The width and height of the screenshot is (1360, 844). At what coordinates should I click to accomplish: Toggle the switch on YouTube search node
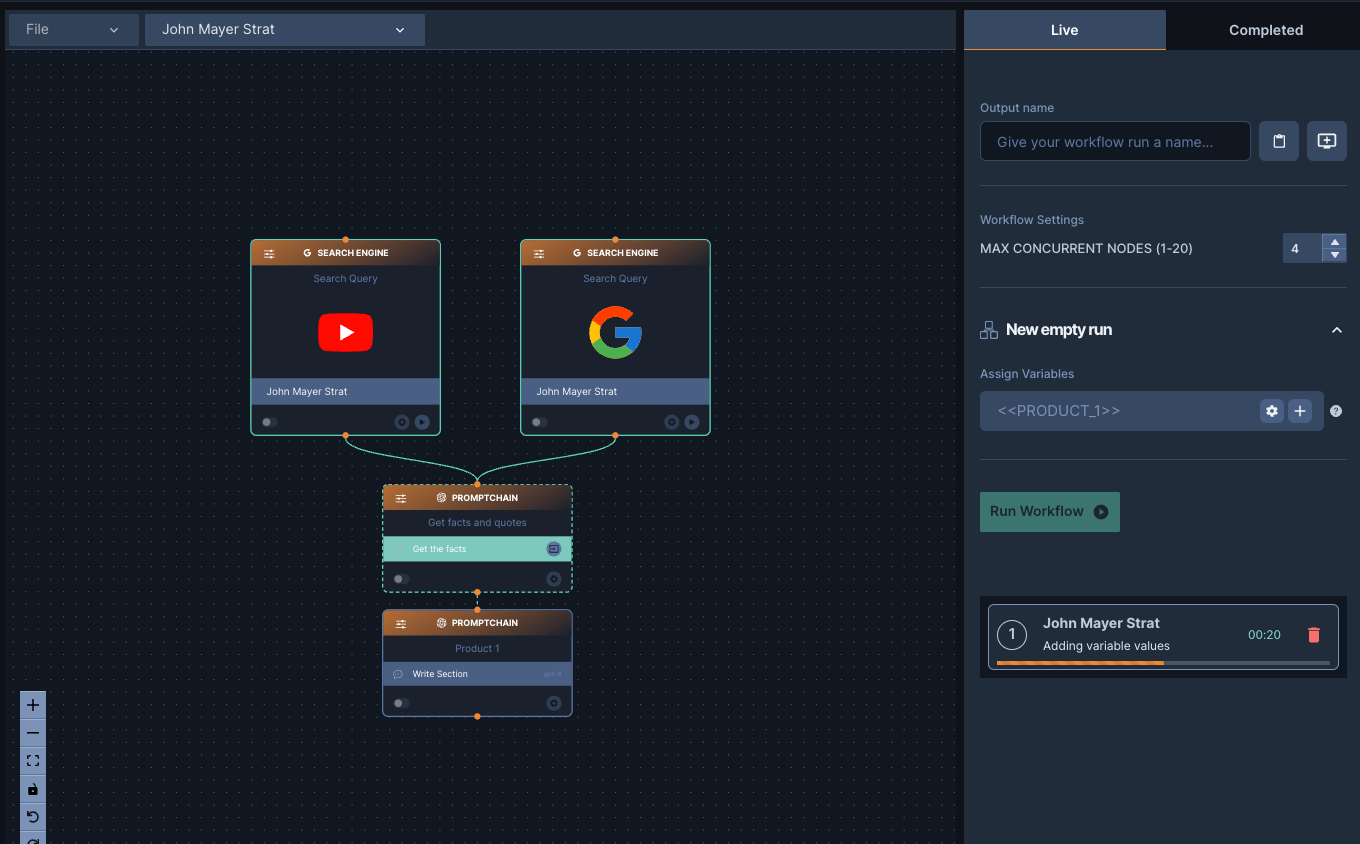click(x=270, y=422)
